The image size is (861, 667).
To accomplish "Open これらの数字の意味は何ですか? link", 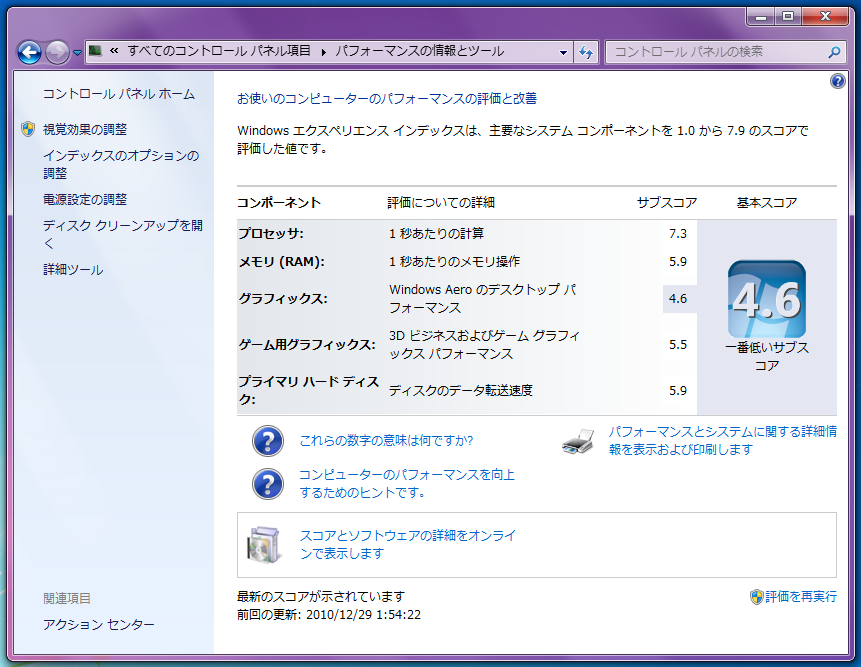I will pyautogui.click(x=386, y=440).
